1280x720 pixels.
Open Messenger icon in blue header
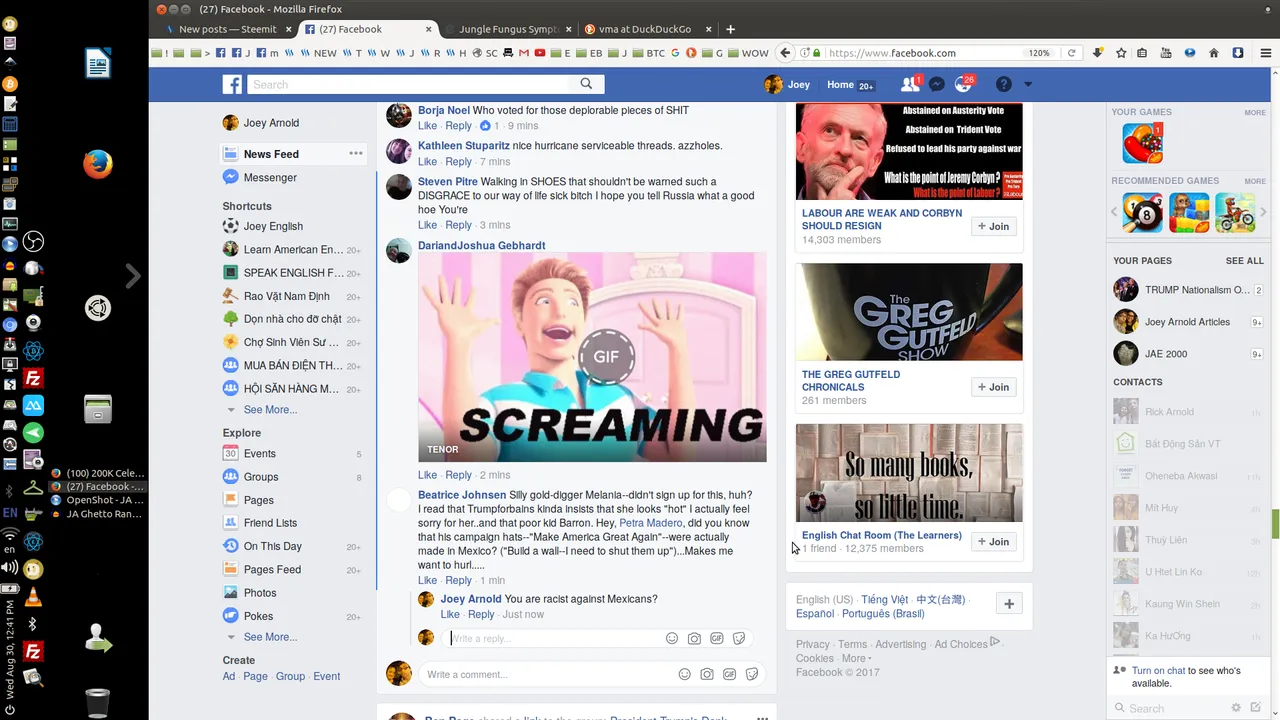936,85
